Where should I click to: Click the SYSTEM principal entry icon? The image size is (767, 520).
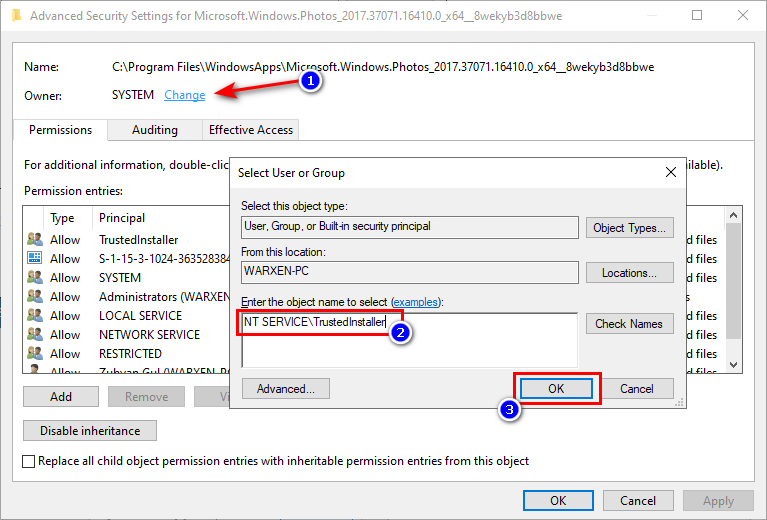(35, 278)
